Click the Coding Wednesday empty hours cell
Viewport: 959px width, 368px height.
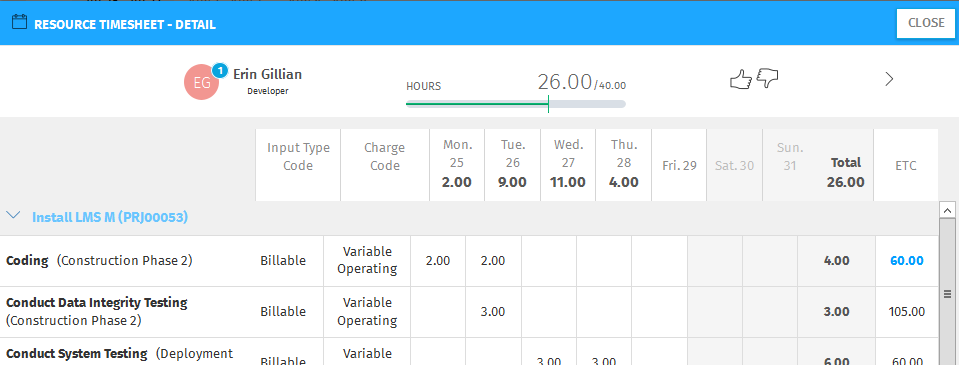(x=549, y=261)
